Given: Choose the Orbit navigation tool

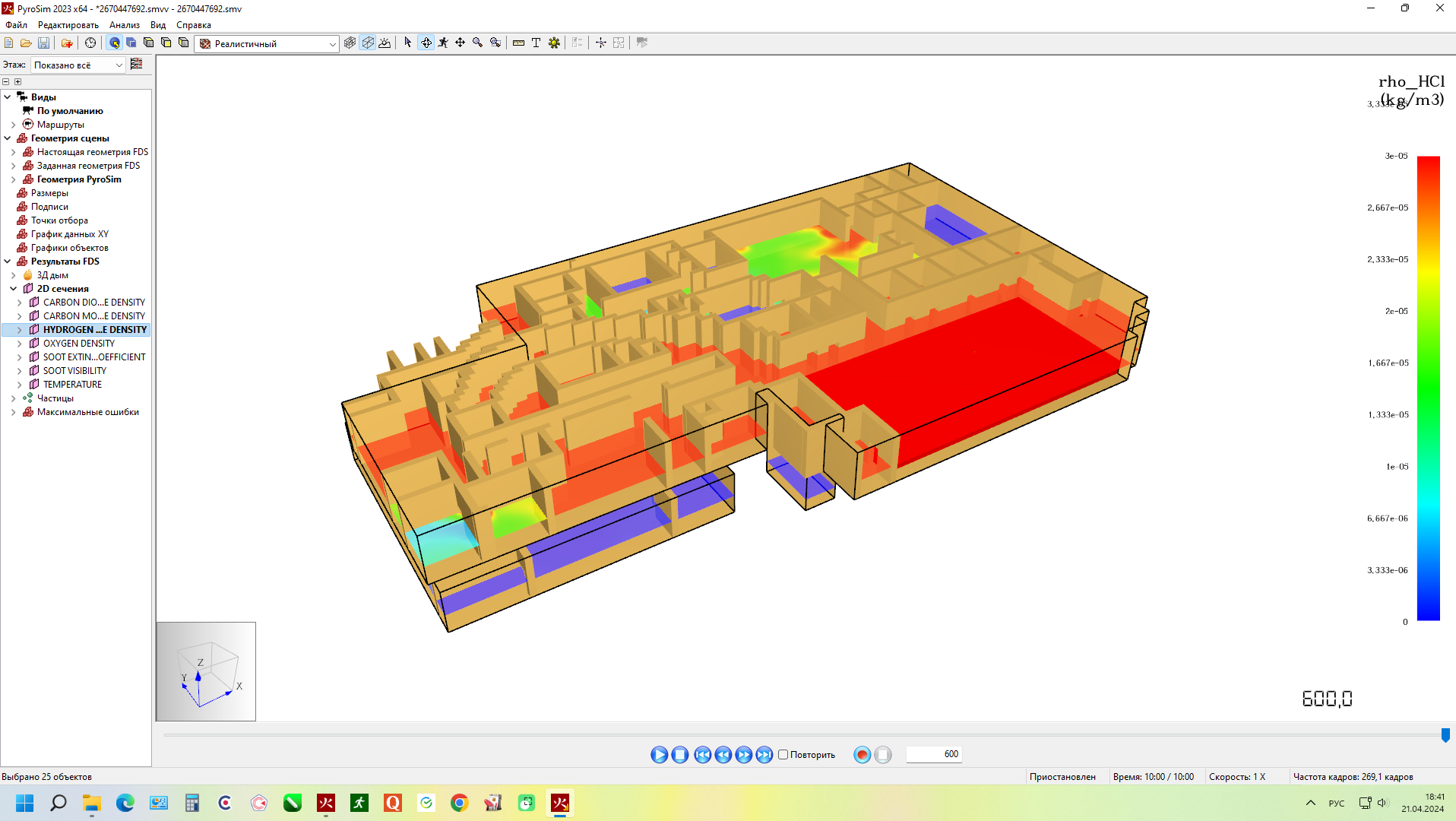Looking at the screenshot, I should click(x=426, y=43).
